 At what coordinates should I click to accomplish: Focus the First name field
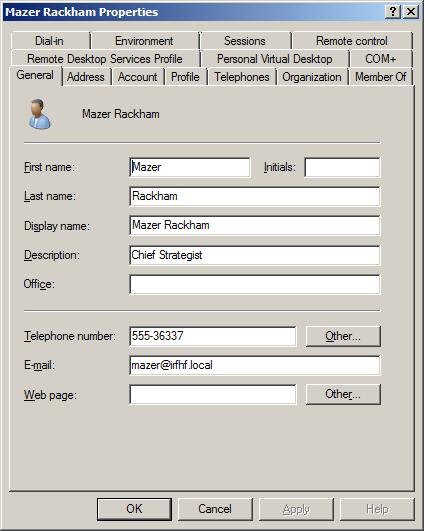(x=190, y=167)
